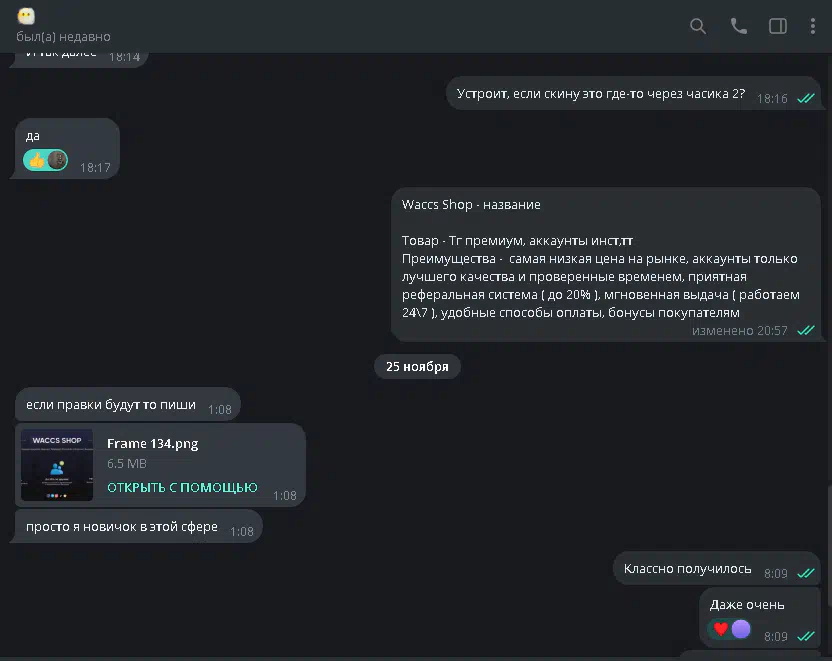Open the three-dot more options menu
Image resolution: width=832 pixels, height=661 pixels.
813,26
